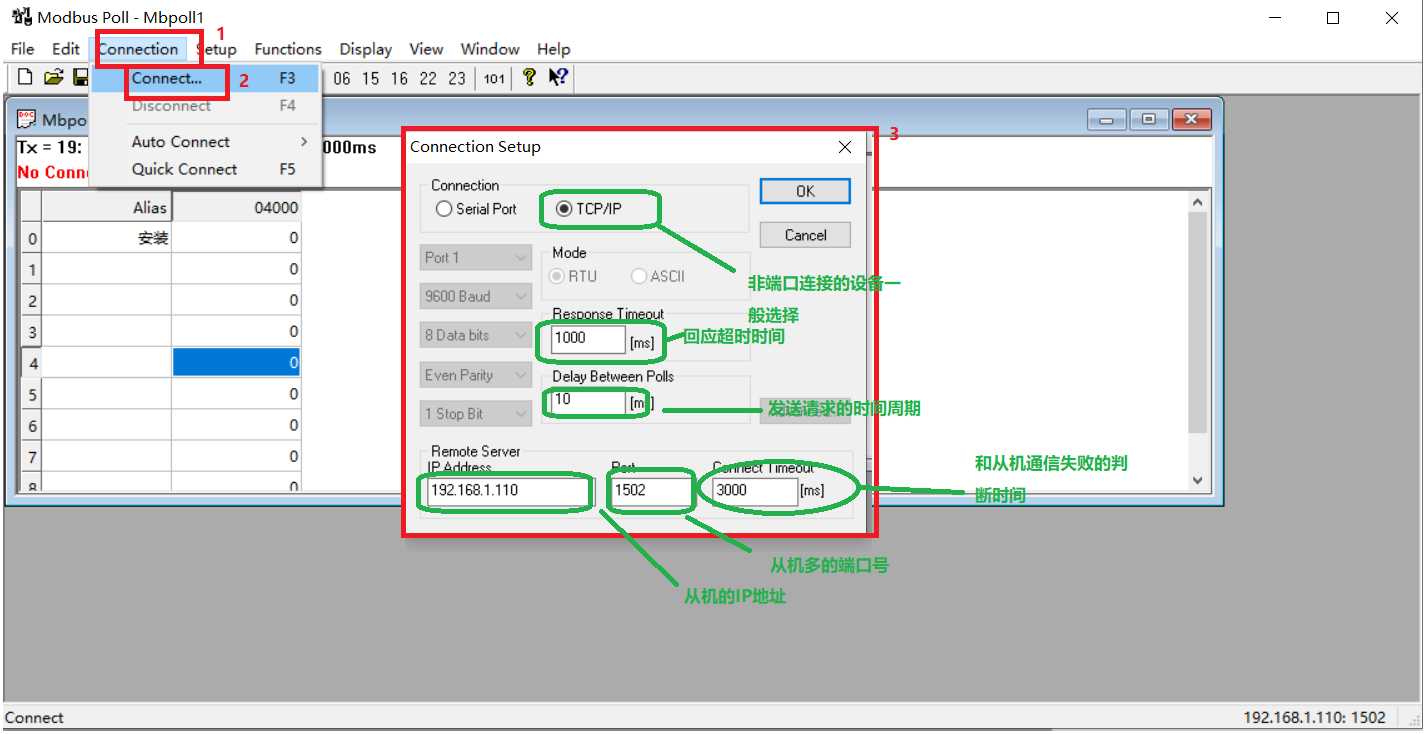Click the Save toolbar icon

point(82,77)
